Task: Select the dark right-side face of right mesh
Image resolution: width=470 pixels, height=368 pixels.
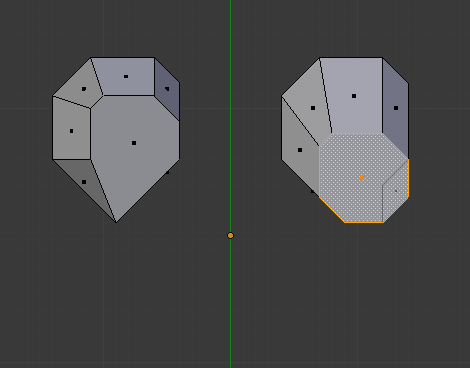Action: point(396,108)
